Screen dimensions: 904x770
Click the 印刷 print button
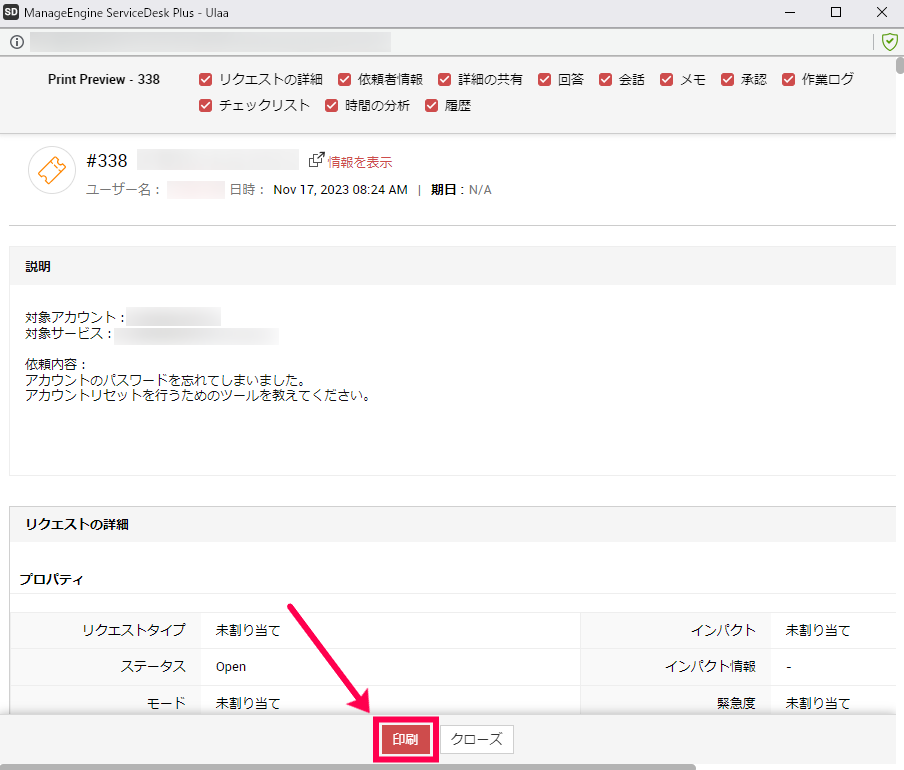(x=405, y=739)
